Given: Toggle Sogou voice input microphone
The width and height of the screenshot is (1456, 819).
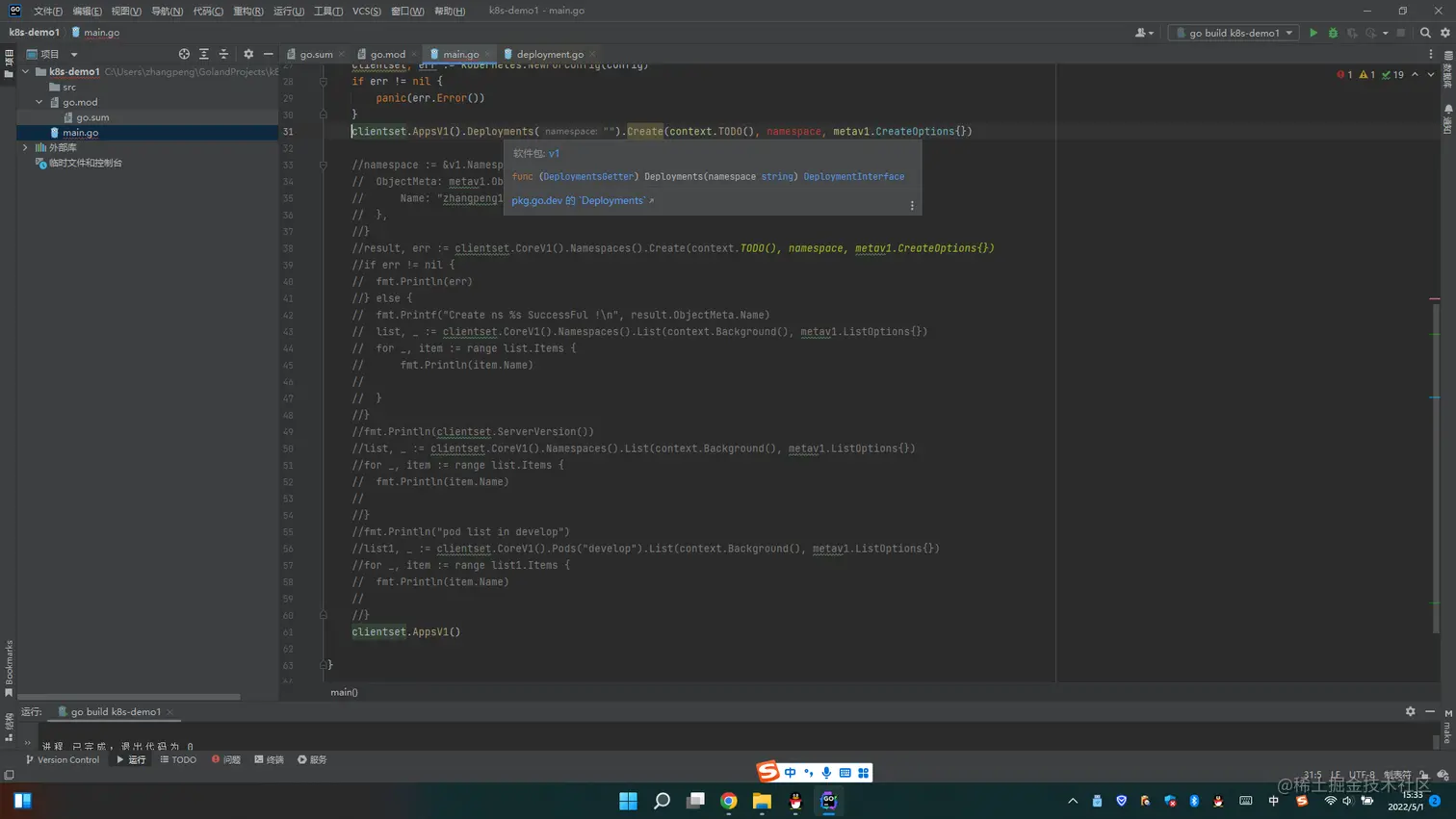Looking at the screenshot, I should [x=826, y=772].
